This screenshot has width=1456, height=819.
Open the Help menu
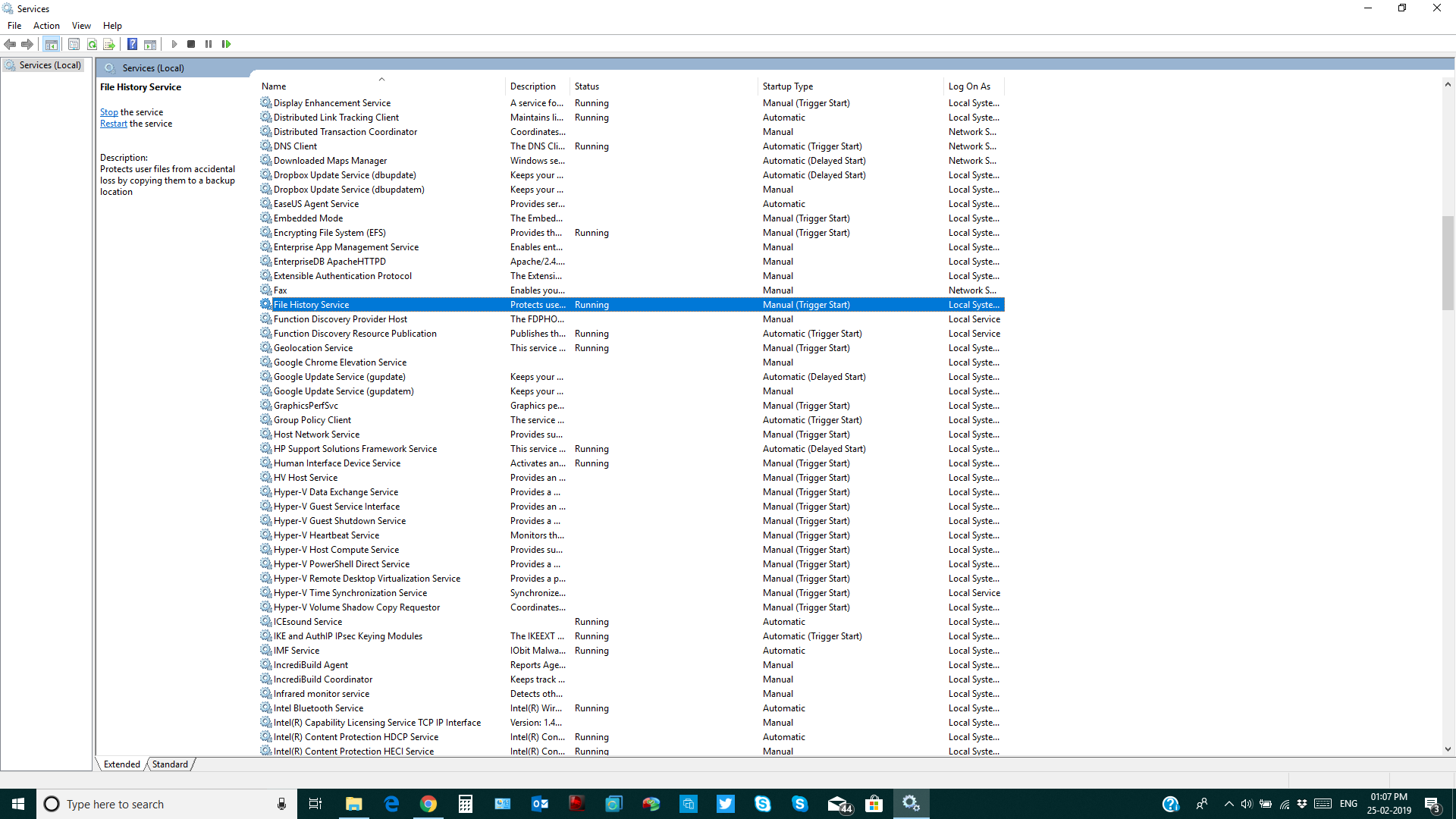[x=112, y=25]
